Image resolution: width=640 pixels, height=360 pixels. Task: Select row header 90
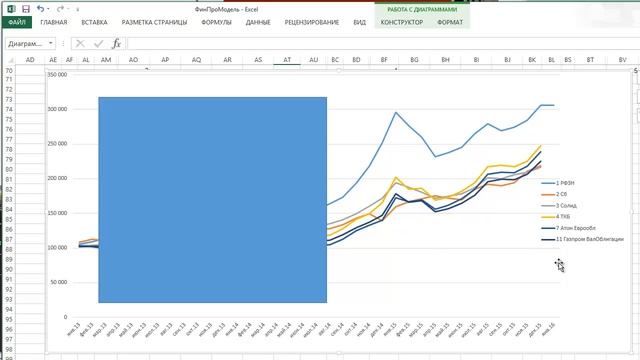9,269
